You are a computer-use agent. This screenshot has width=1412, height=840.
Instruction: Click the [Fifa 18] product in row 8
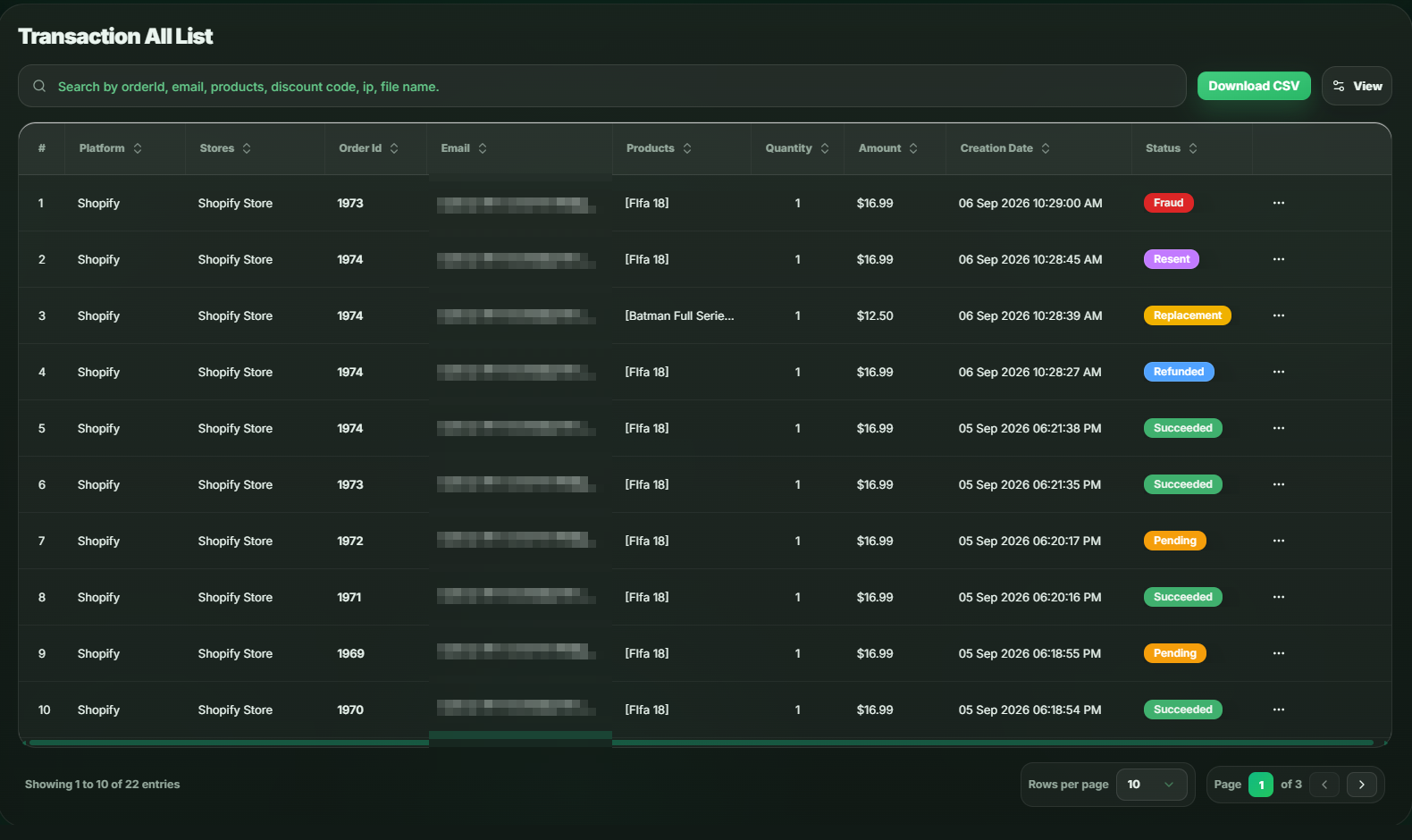[647, 597]
